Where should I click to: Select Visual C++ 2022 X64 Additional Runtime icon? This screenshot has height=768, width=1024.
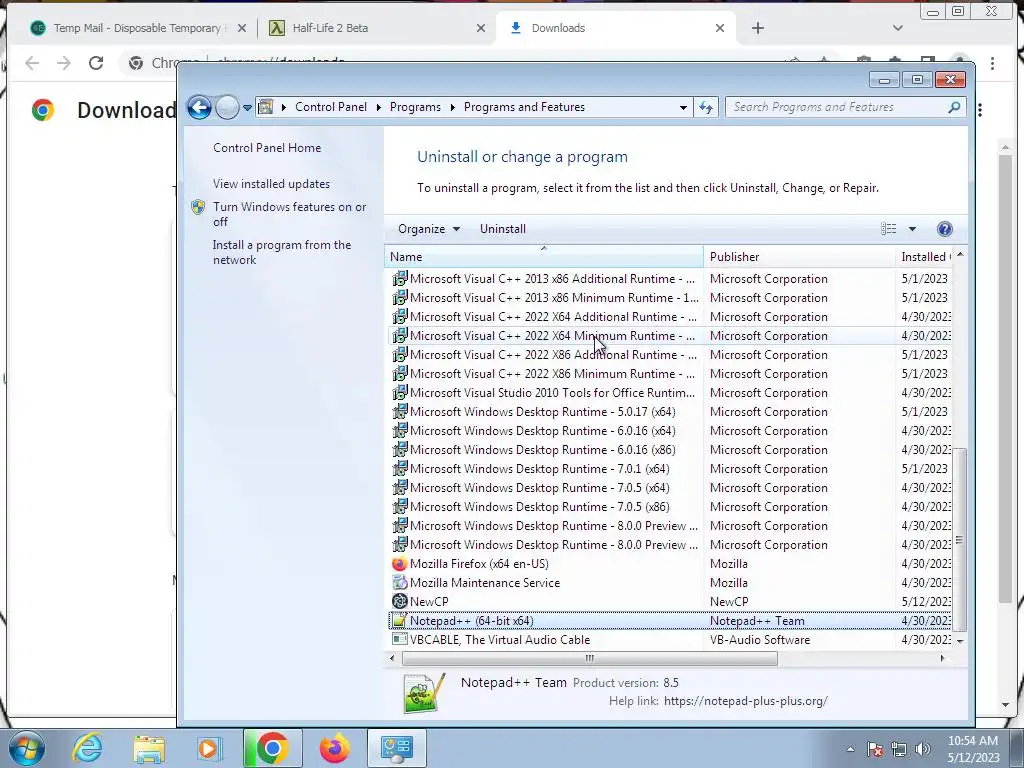tap(399, 317)
